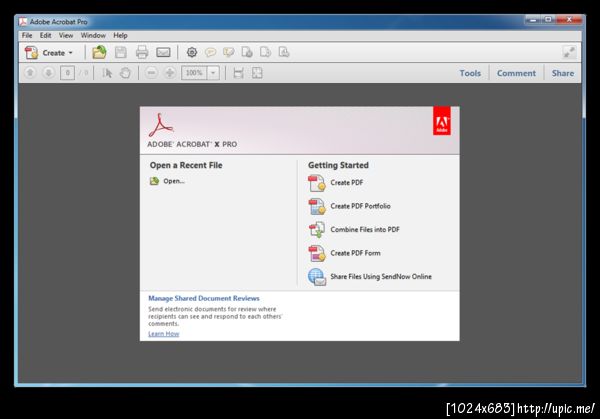Select the highlight text icon
This screenshot has width=600, height=419.
pos(228,52)
